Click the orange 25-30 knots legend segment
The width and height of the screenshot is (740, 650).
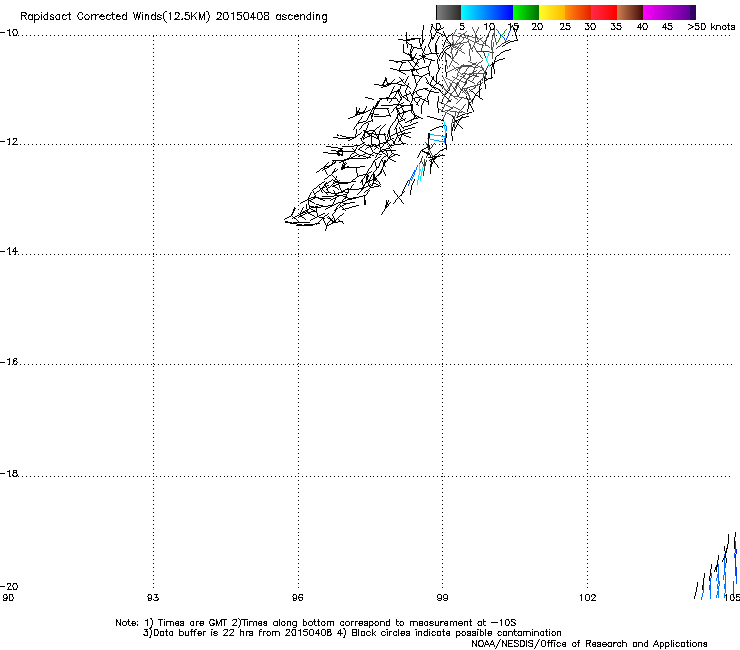click(x=578, y=12)
